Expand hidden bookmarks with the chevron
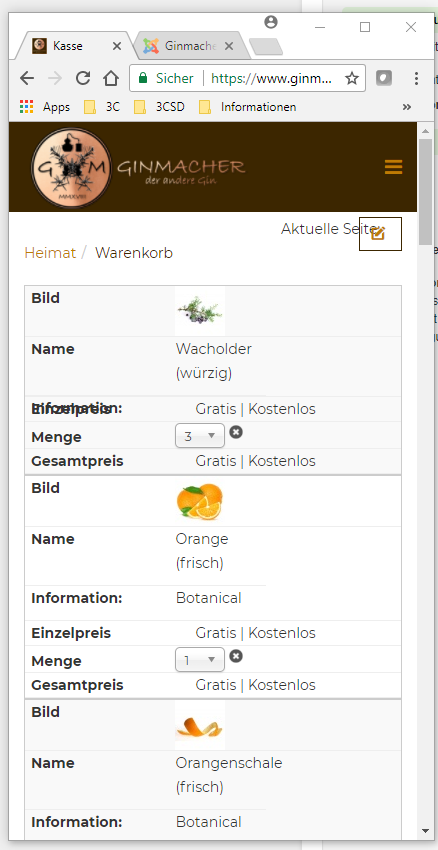The height and width of the screenshot is (850, 438). [x=407, y=107]
